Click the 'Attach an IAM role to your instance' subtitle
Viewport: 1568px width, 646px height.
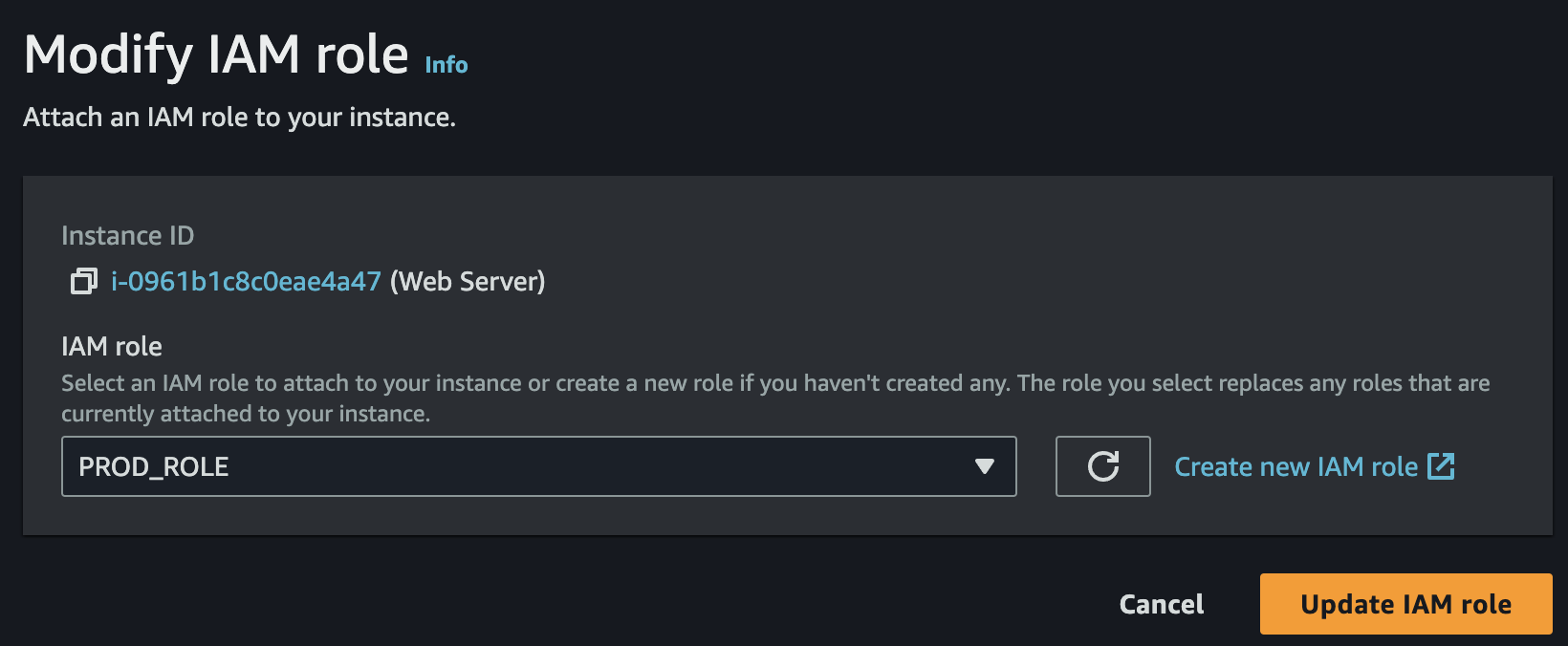[239, 117]
